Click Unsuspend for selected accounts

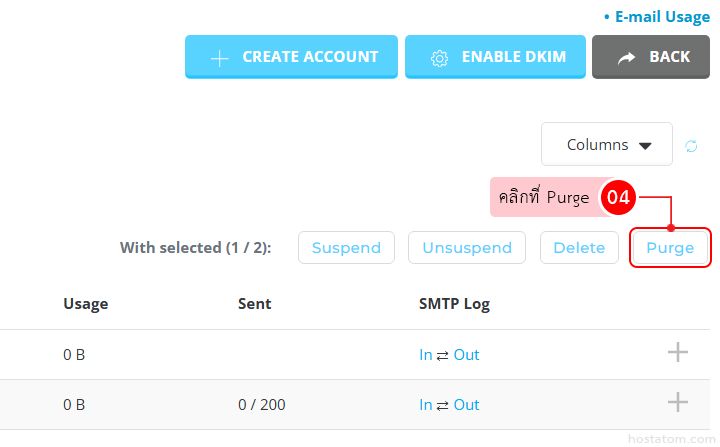pyautogui.click(x=467, y=248)
